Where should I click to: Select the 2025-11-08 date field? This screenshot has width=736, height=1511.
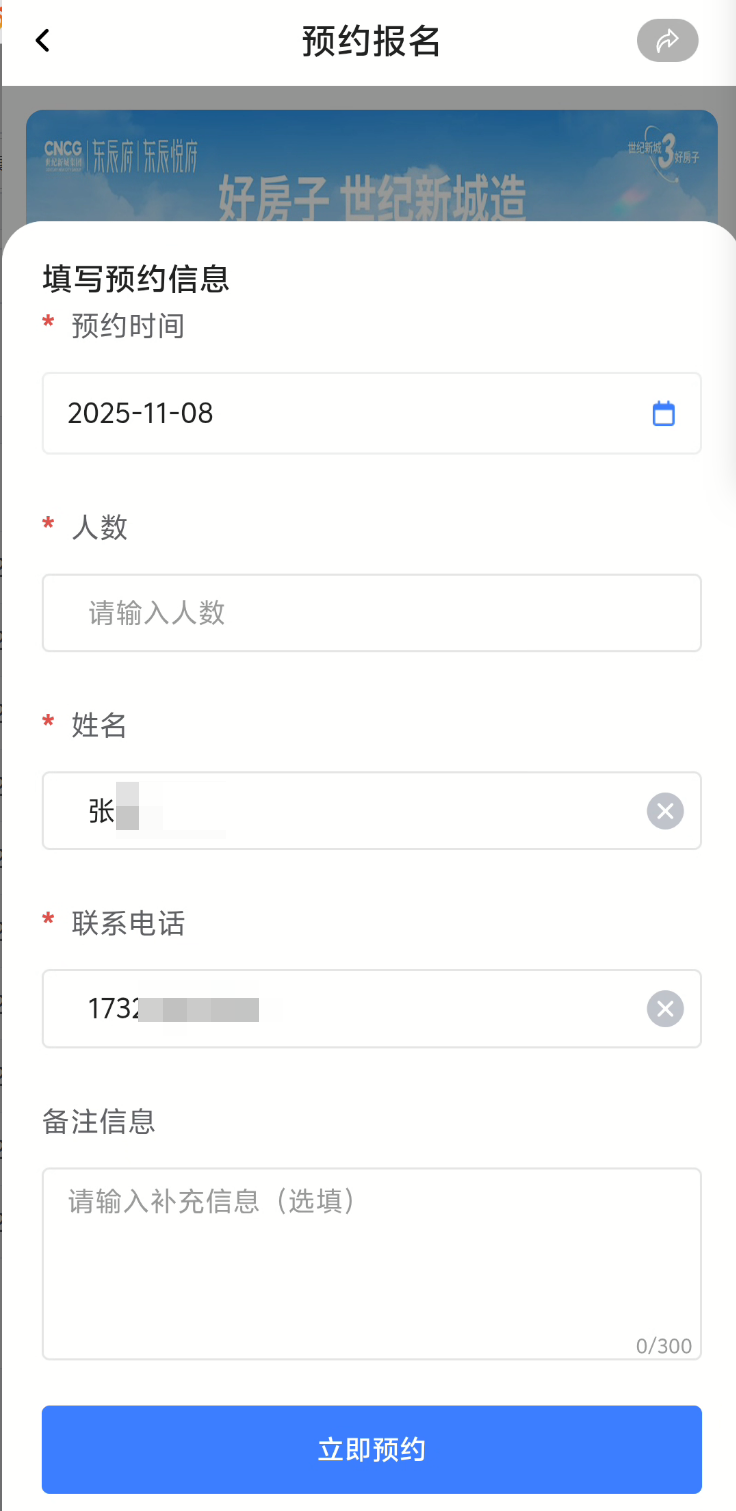click(x=340, y=414)
